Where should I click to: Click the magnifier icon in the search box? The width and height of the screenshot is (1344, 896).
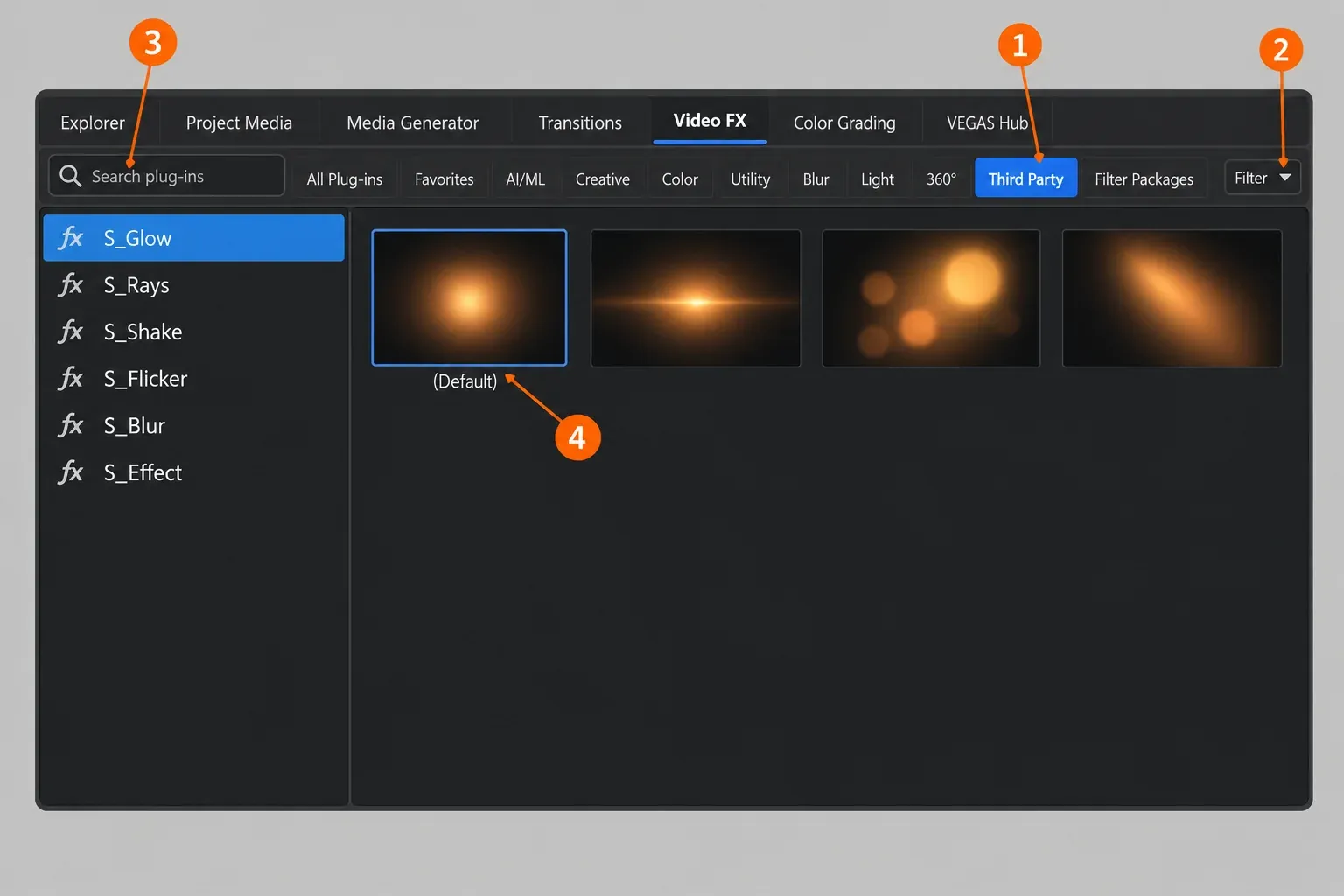pyautogui.click(x=70, y=176)
